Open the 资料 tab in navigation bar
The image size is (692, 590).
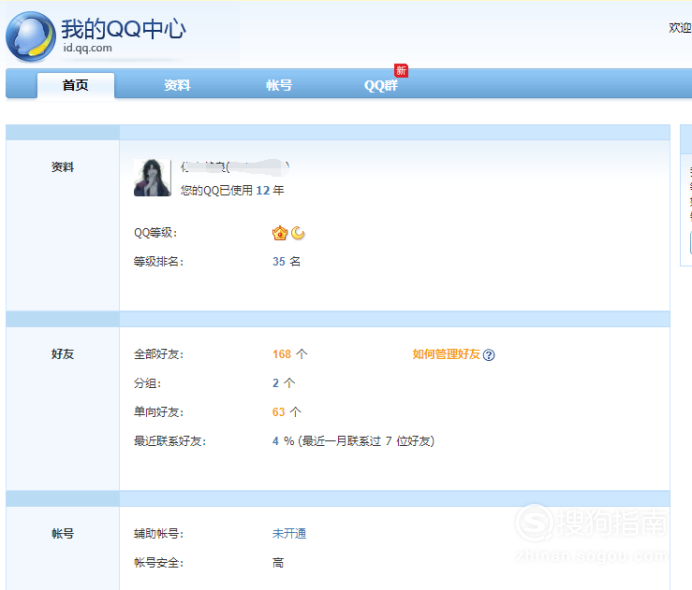point(177,85)
